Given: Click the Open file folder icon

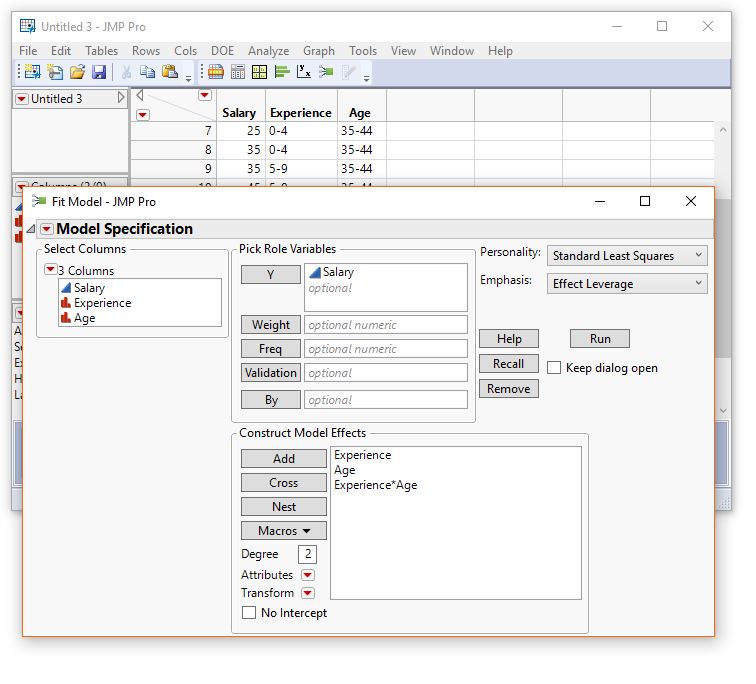Looking at the screenshot, I should point(77,72).
